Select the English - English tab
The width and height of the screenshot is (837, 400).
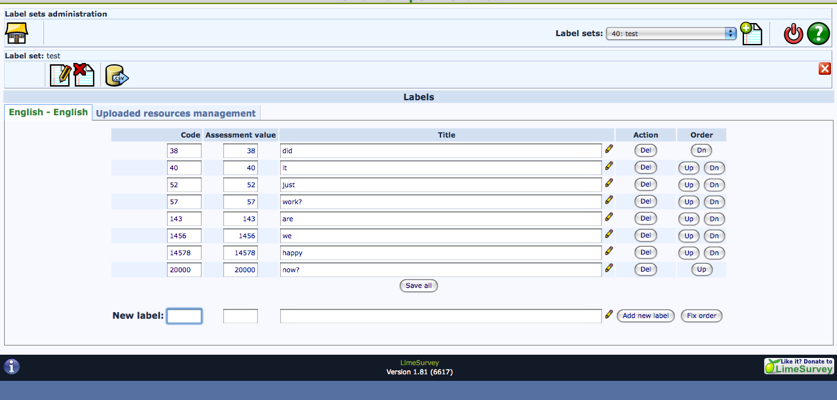pyautogui.click(x=48, y=113)
